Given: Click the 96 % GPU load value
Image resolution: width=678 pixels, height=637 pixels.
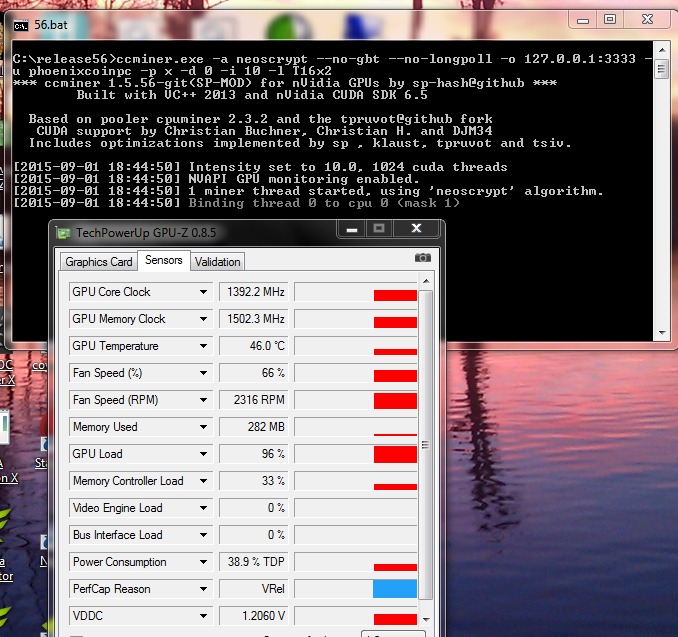Looking at the screenshot, I should [x=254, y=454].
